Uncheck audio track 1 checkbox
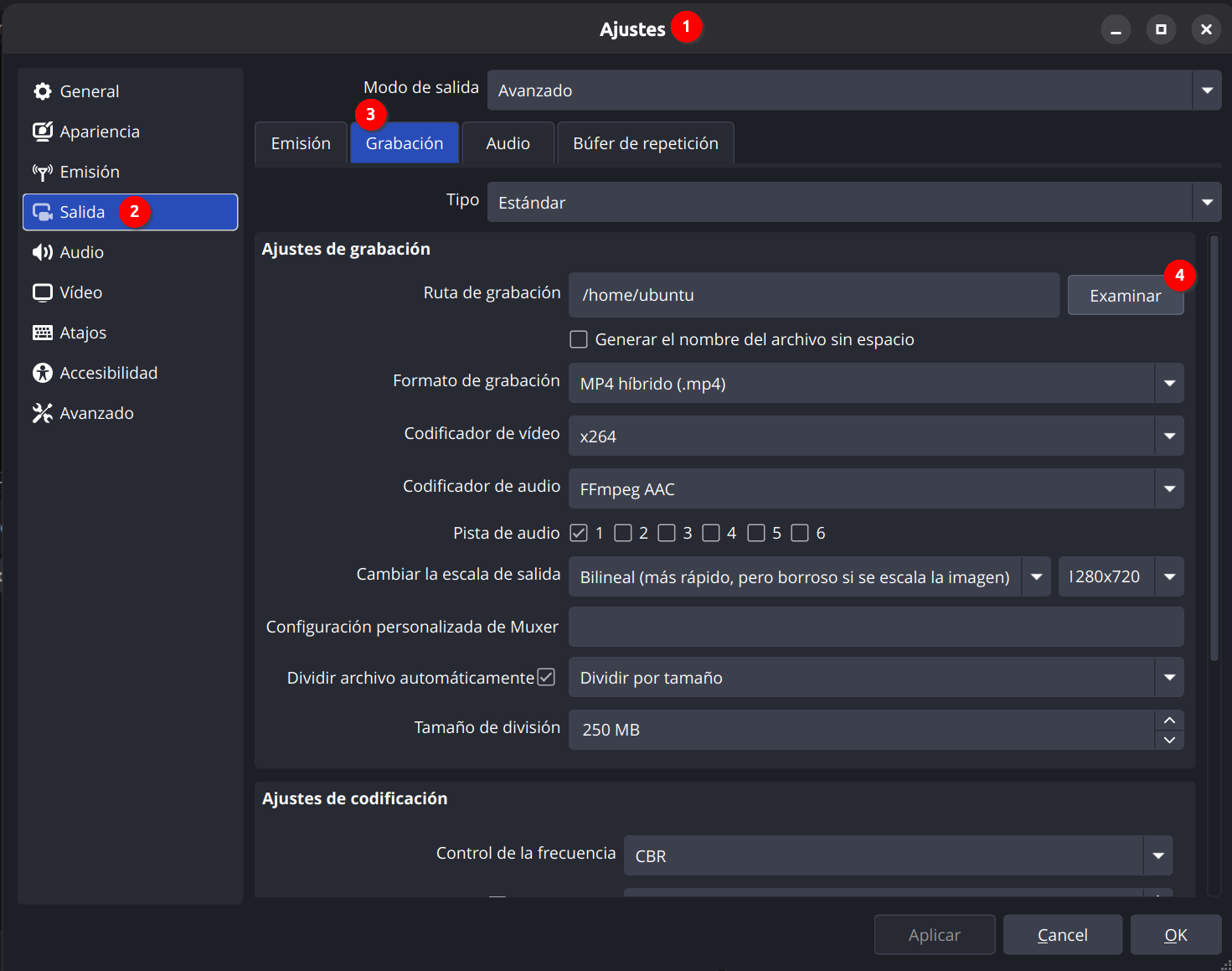The image size is (1232, 971). click(579, 533)
